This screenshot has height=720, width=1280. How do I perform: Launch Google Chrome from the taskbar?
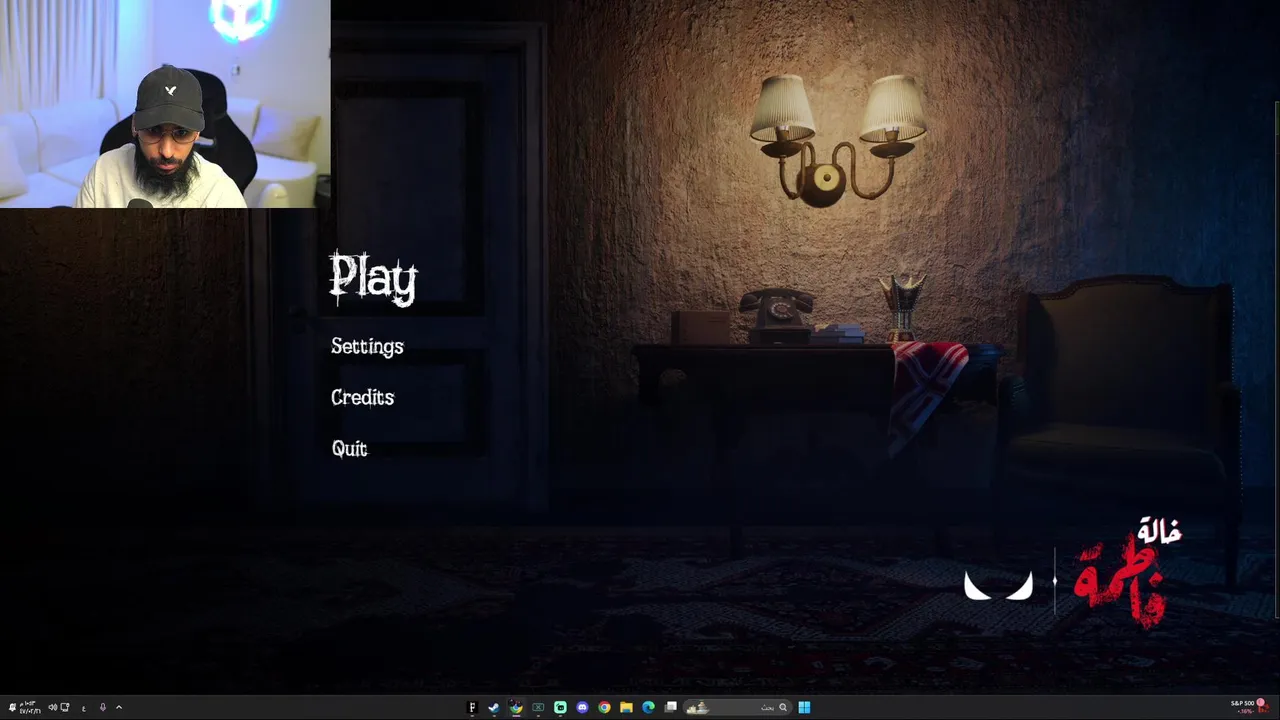pos(604,707)
